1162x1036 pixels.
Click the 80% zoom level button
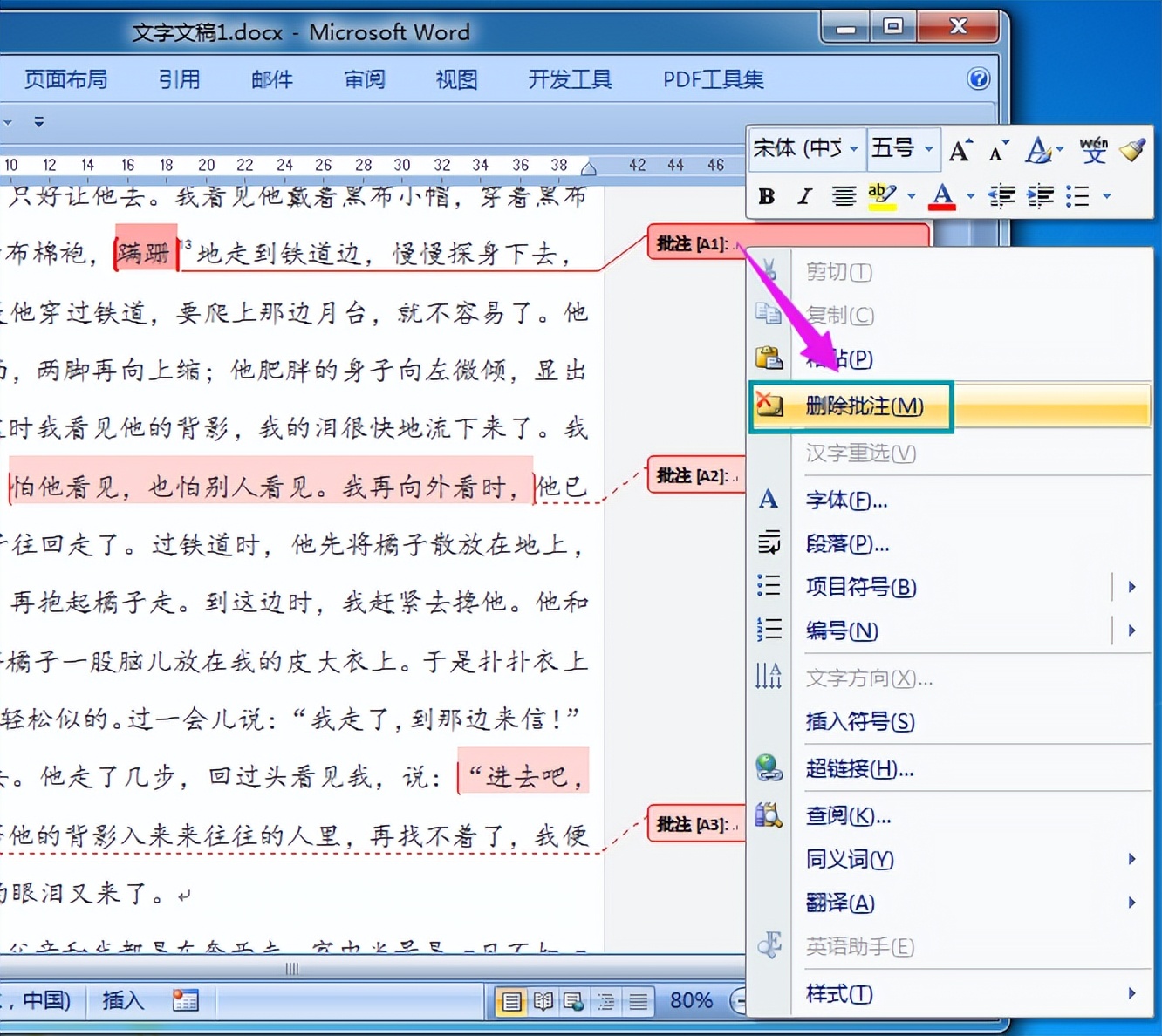[690, 1000]
